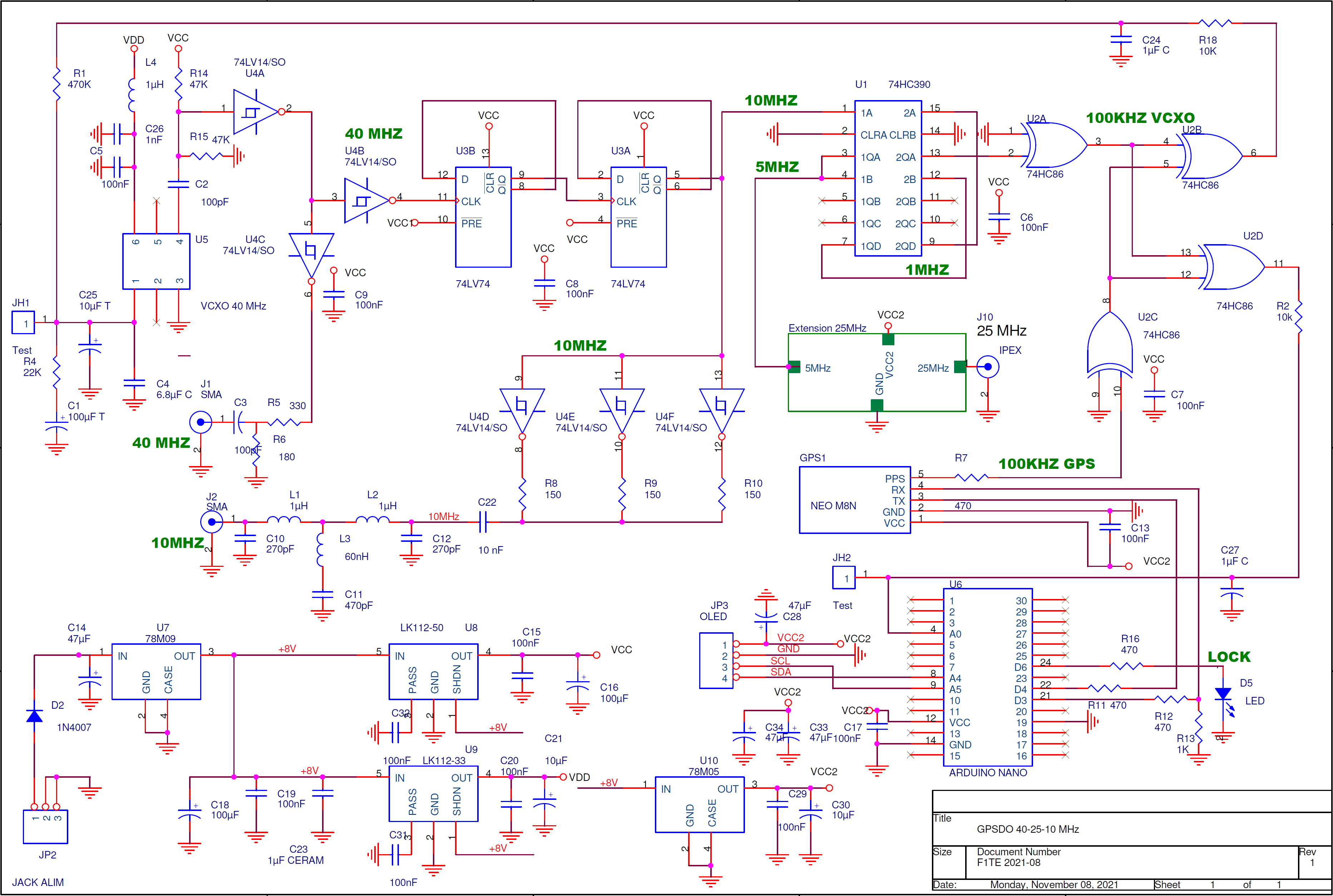Click the '40 MHZ' label above U4B
The height and width of the screenshot is (896, 1333).
(x=374, y=134)
